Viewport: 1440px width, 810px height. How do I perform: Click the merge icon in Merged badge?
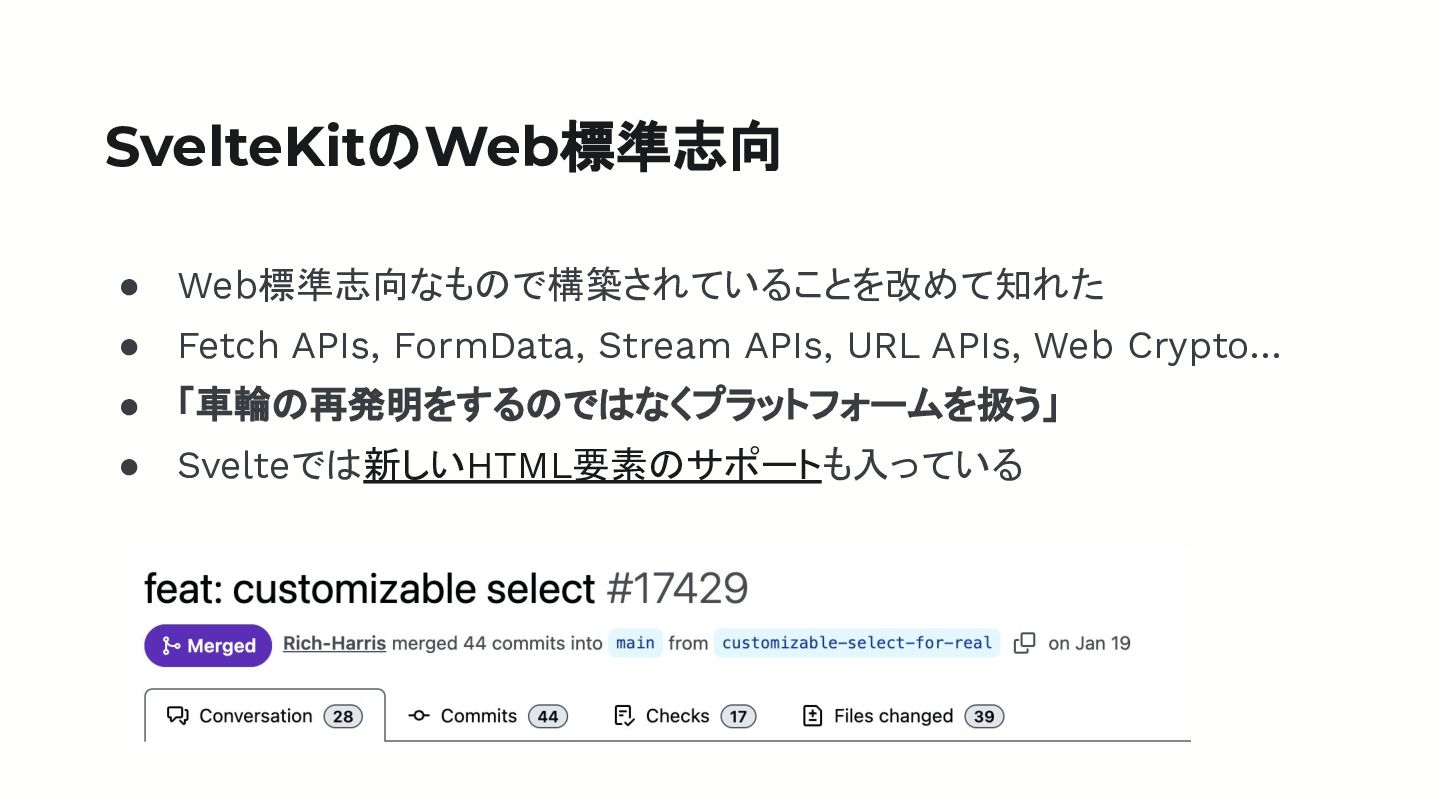tap(171, 646)
